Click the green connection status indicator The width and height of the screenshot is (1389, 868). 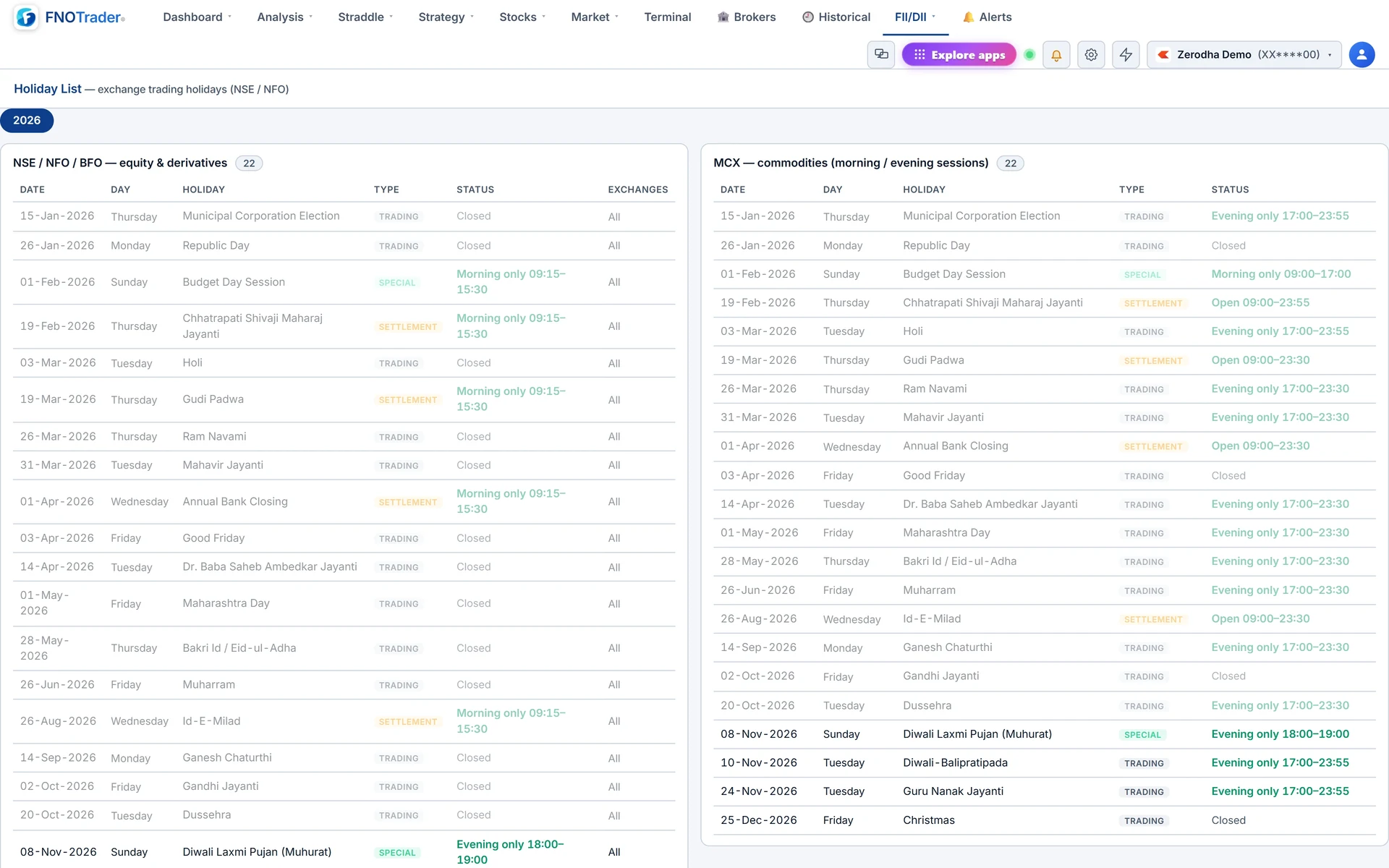coord(1029,54)
